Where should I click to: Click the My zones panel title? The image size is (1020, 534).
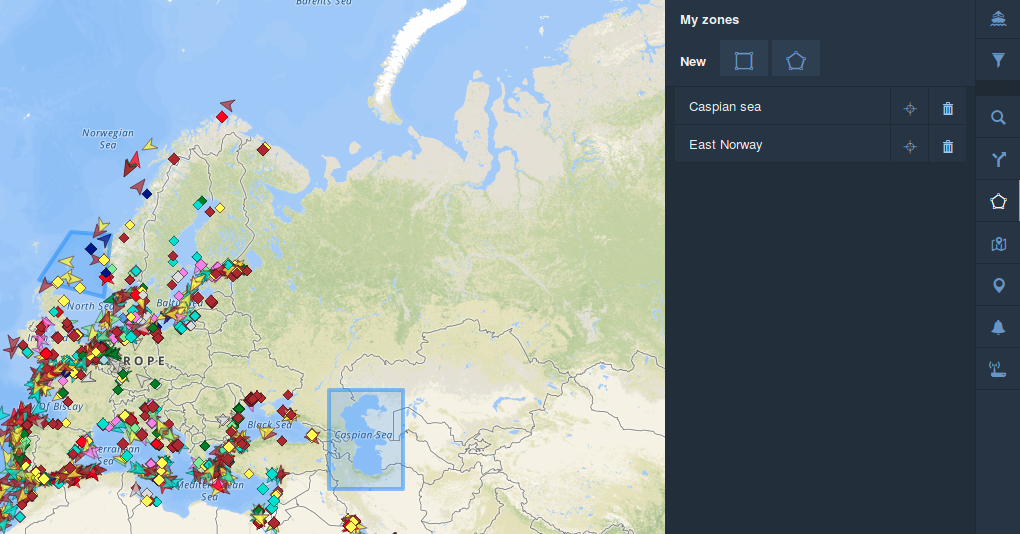coord(709,20)
